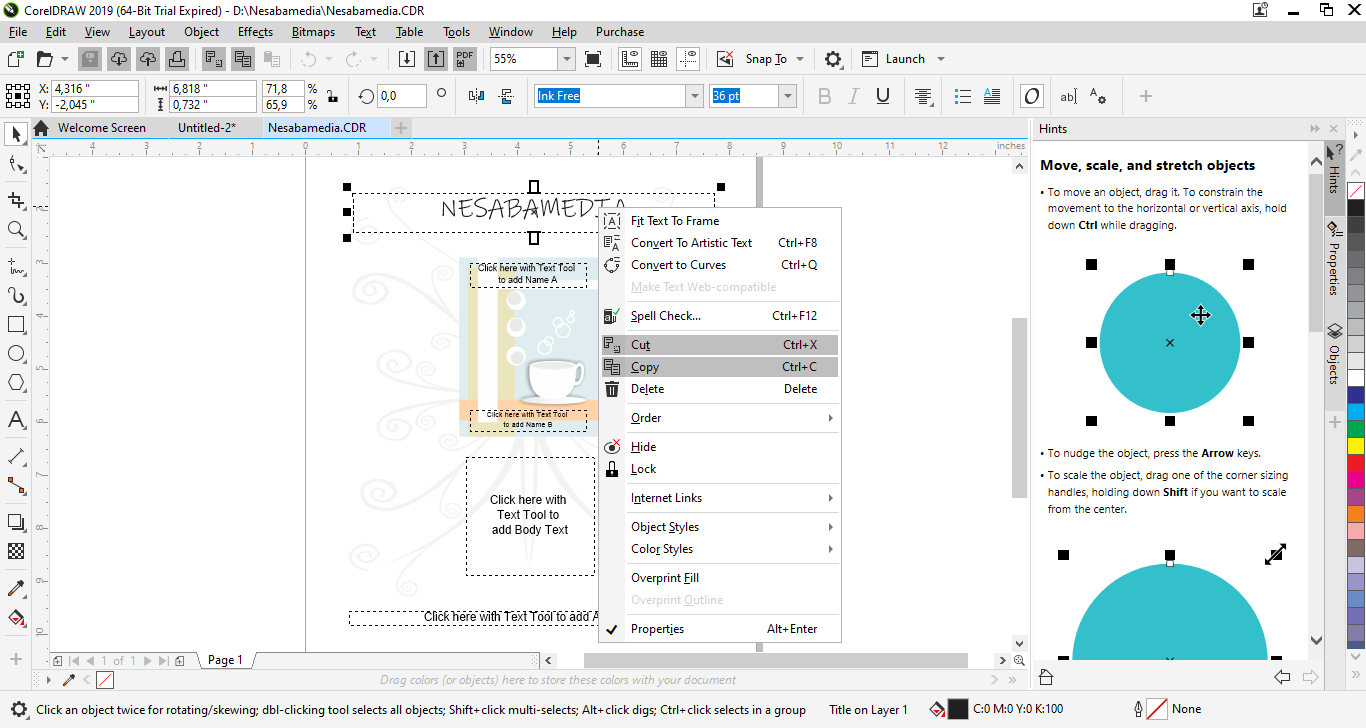Toggle the lock ratio padlock
The width and height of the screenshot is (1366, 728).
(332, 97)
